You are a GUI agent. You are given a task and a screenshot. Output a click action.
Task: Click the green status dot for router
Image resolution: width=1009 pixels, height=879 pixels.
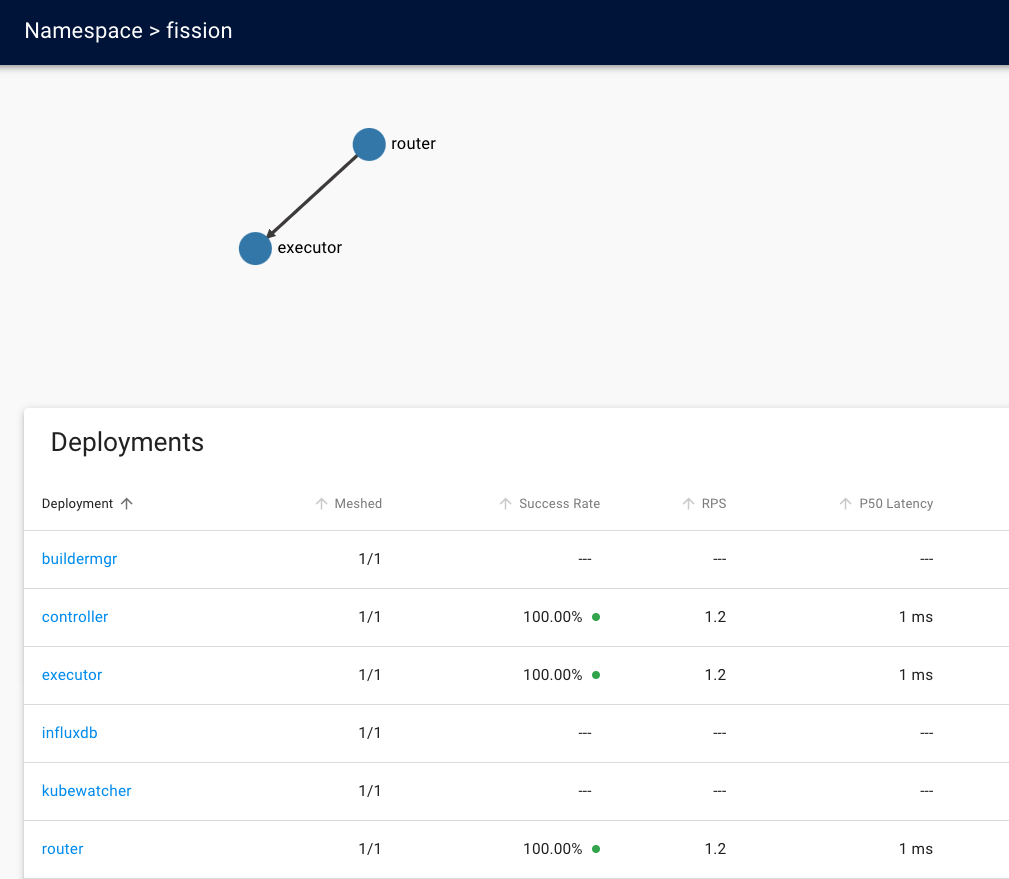596,849
